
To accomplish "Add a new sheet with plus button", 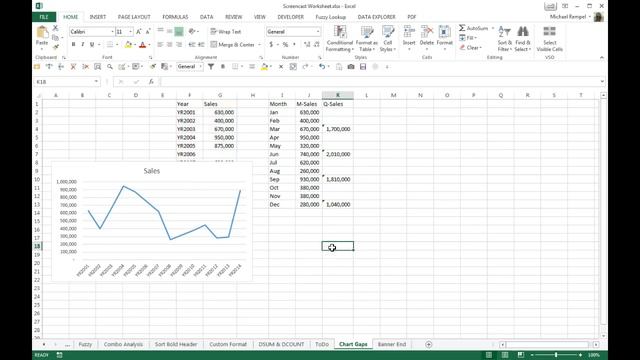I will (x=428, y=344).
